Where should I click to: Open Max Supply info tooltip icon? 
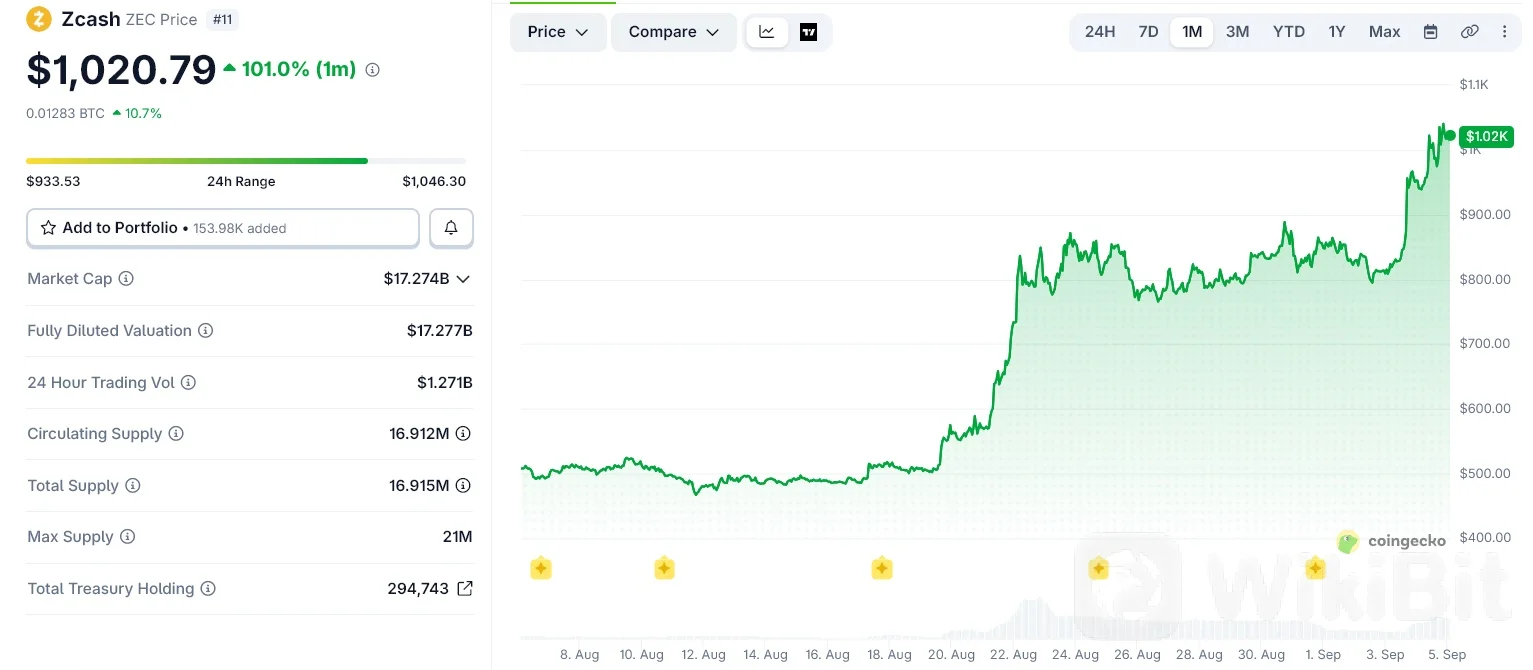point(127,537)
